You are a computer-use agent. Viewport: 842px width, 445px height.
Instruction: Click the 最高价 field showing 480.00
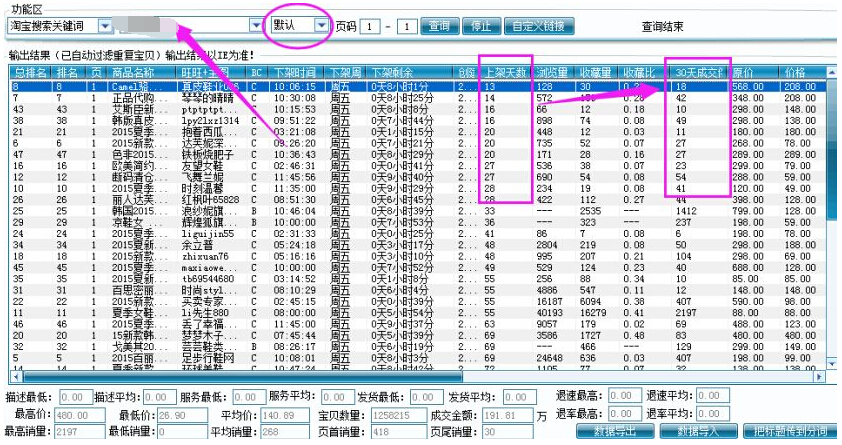tap(79, 415)
